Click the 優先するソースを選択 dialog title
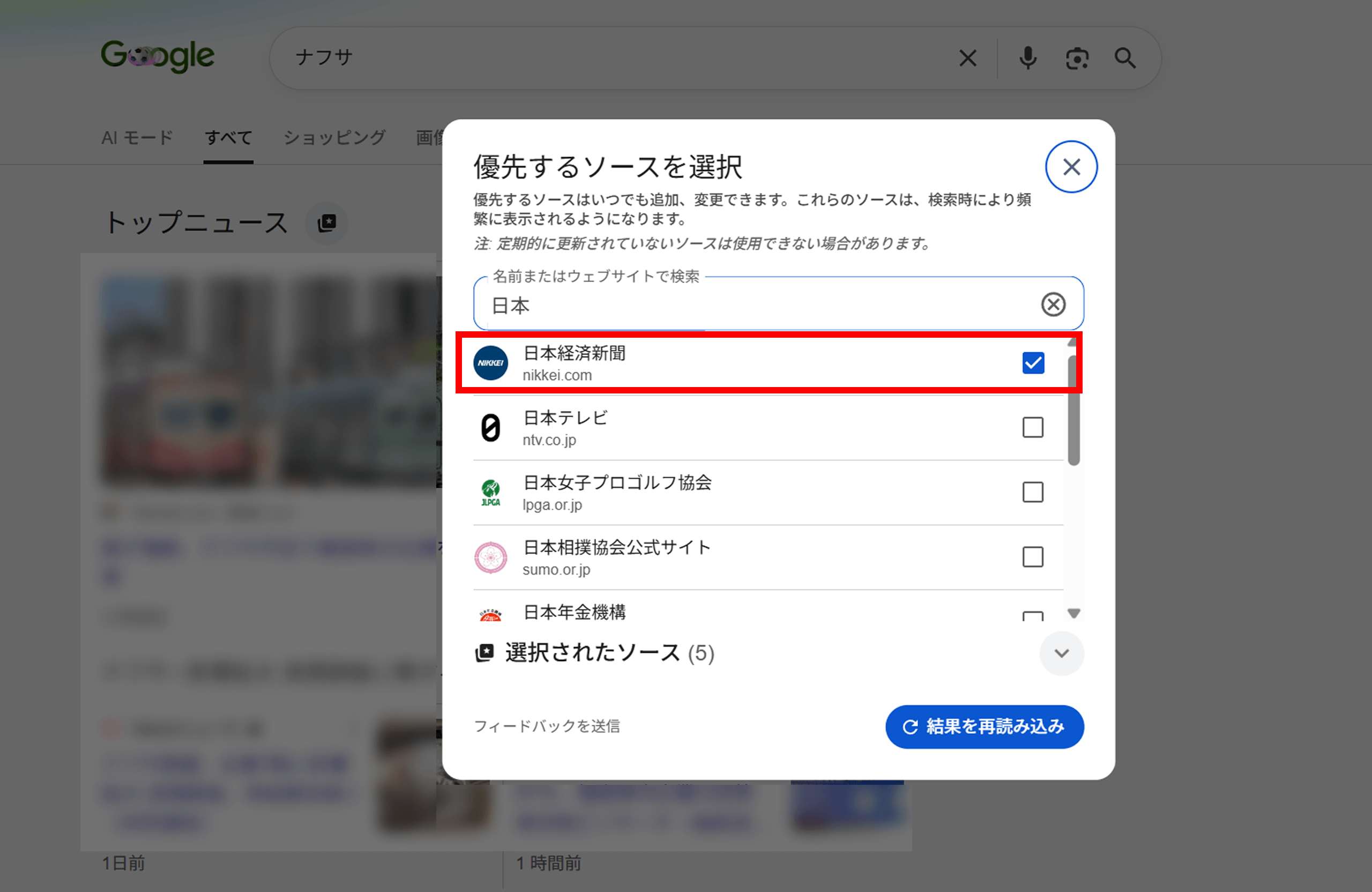Screen dimensions: 1372x892 (607, 167)
